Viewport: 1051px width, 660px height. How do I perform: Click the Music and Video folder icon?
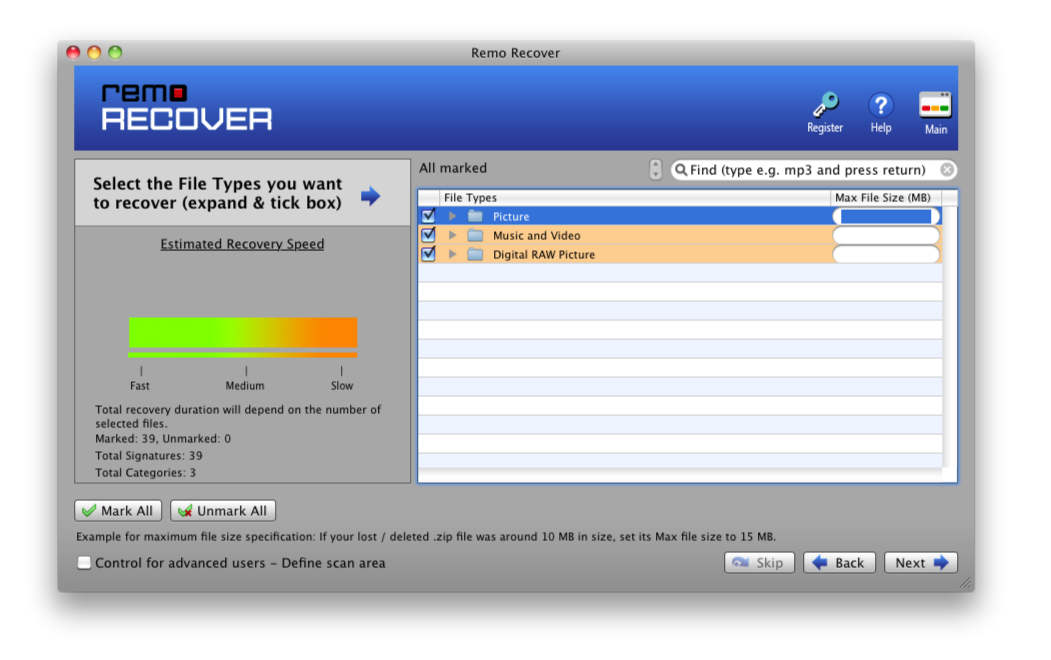475,235
